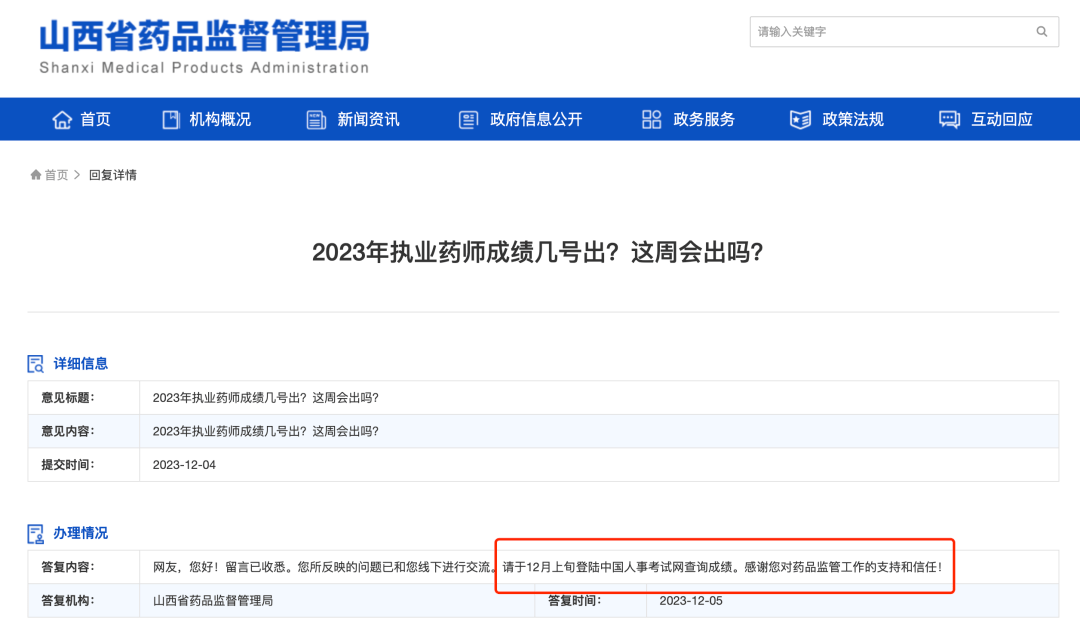Click the 办理情况 section icon

pos(36,533)
